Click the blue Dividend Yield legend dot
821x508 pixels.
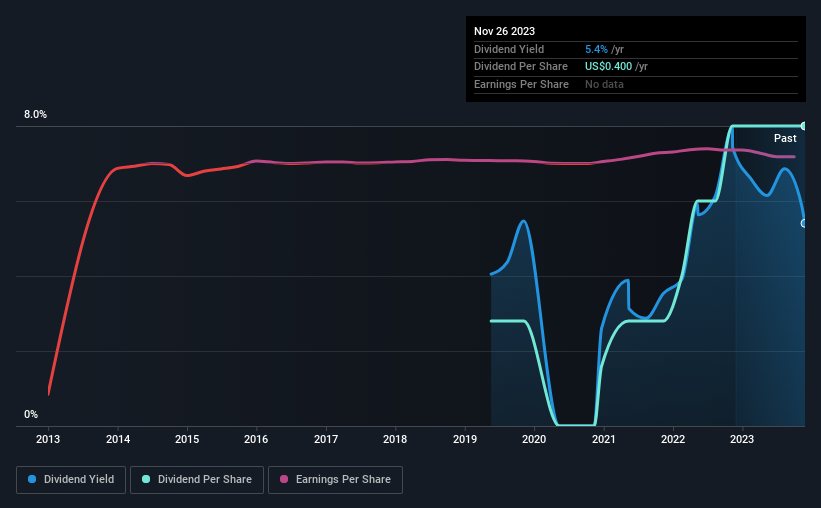tap(32, 479)
